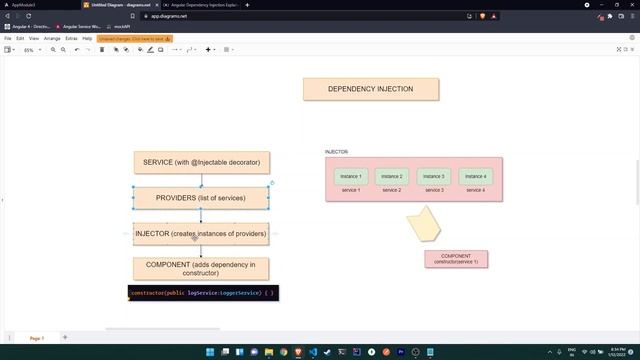The height and width of the screenshot is (360, 640).
Task: Delete selected shape with trash icon
Action: tap(102, 50)
